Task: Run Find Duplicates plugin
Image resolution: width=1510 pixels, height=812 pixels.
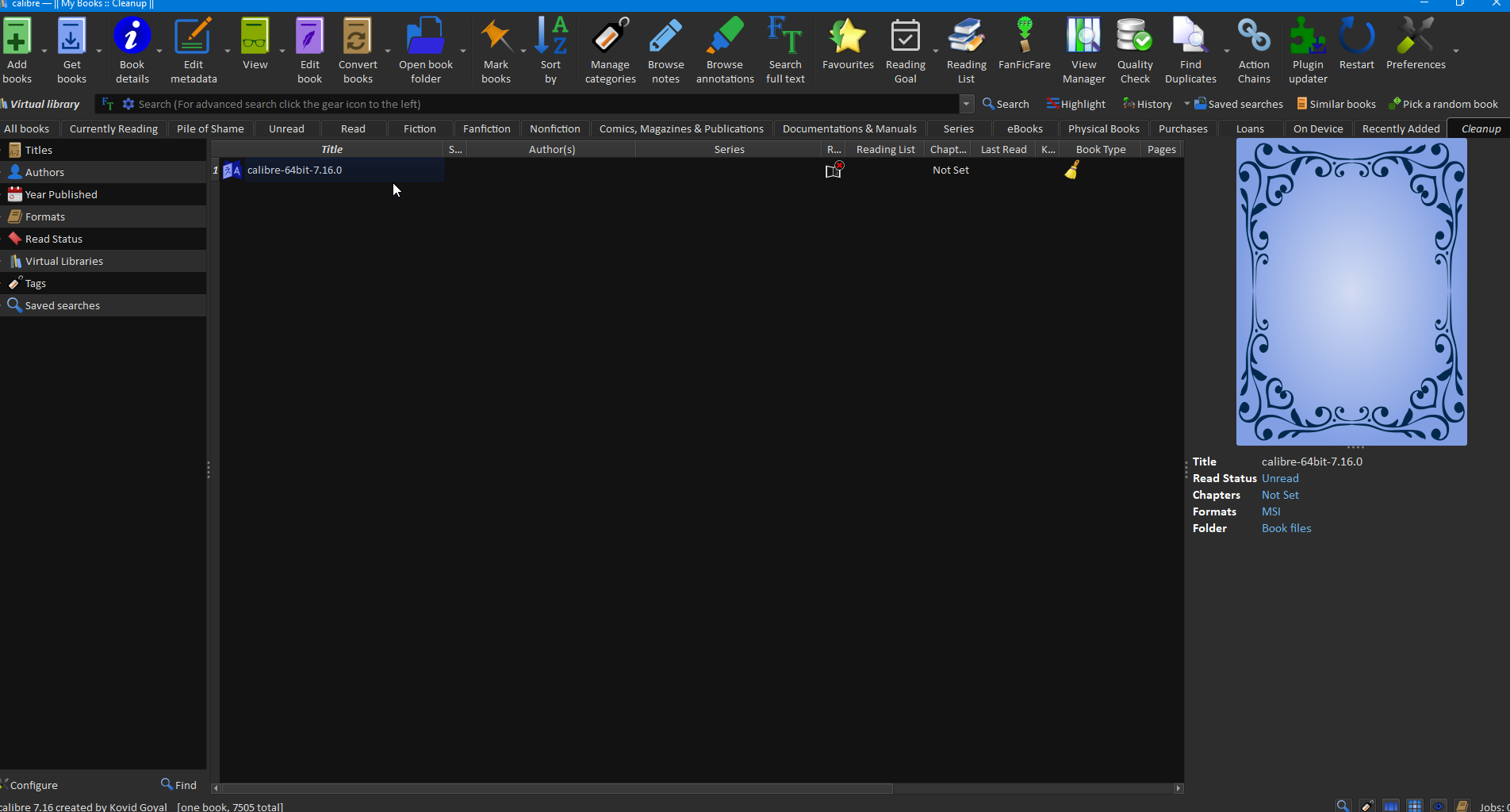Action: pos(1190,50)
